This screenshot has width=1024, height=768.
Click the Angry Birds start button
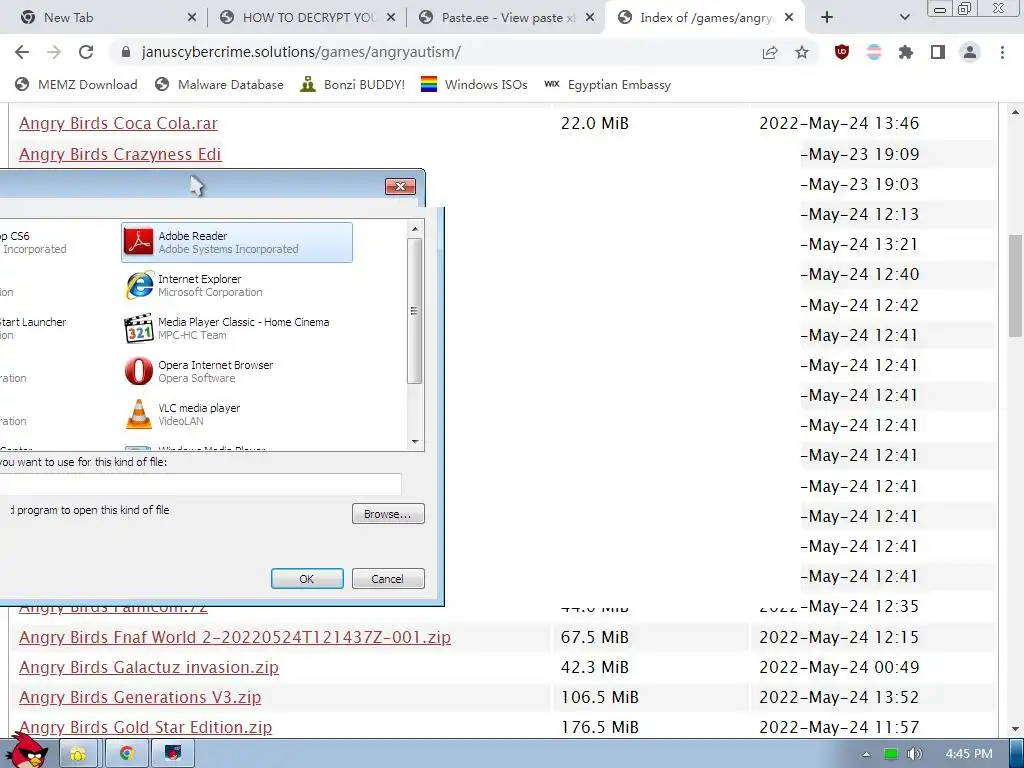[26, 750]
